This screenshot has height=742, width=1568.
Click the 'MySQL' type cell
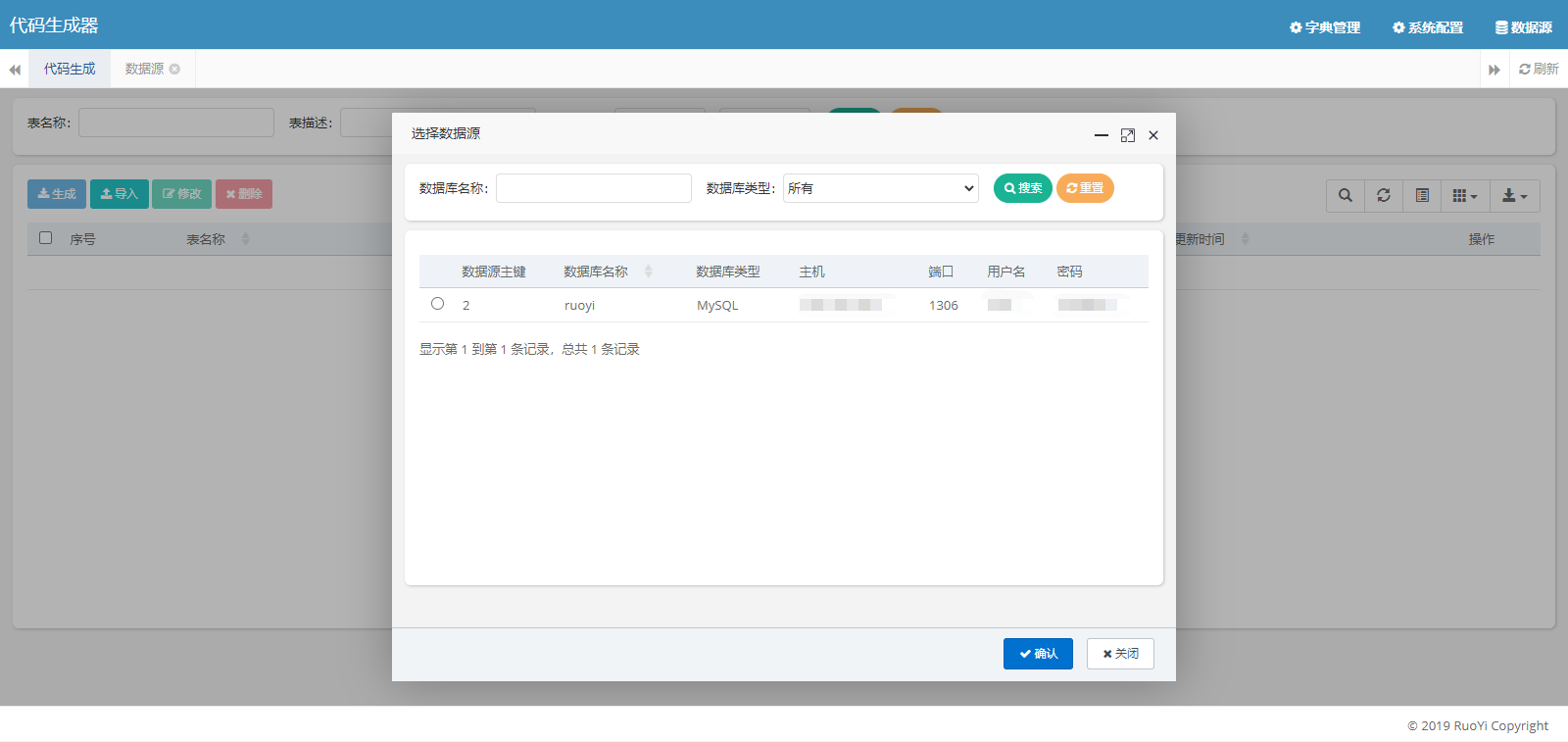[x=717, y=306]
